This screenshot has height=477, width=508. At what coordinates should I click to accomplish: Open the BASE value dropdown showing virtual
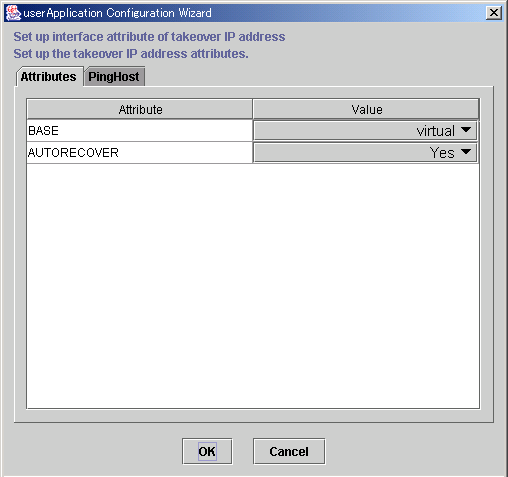coord(365,131)
